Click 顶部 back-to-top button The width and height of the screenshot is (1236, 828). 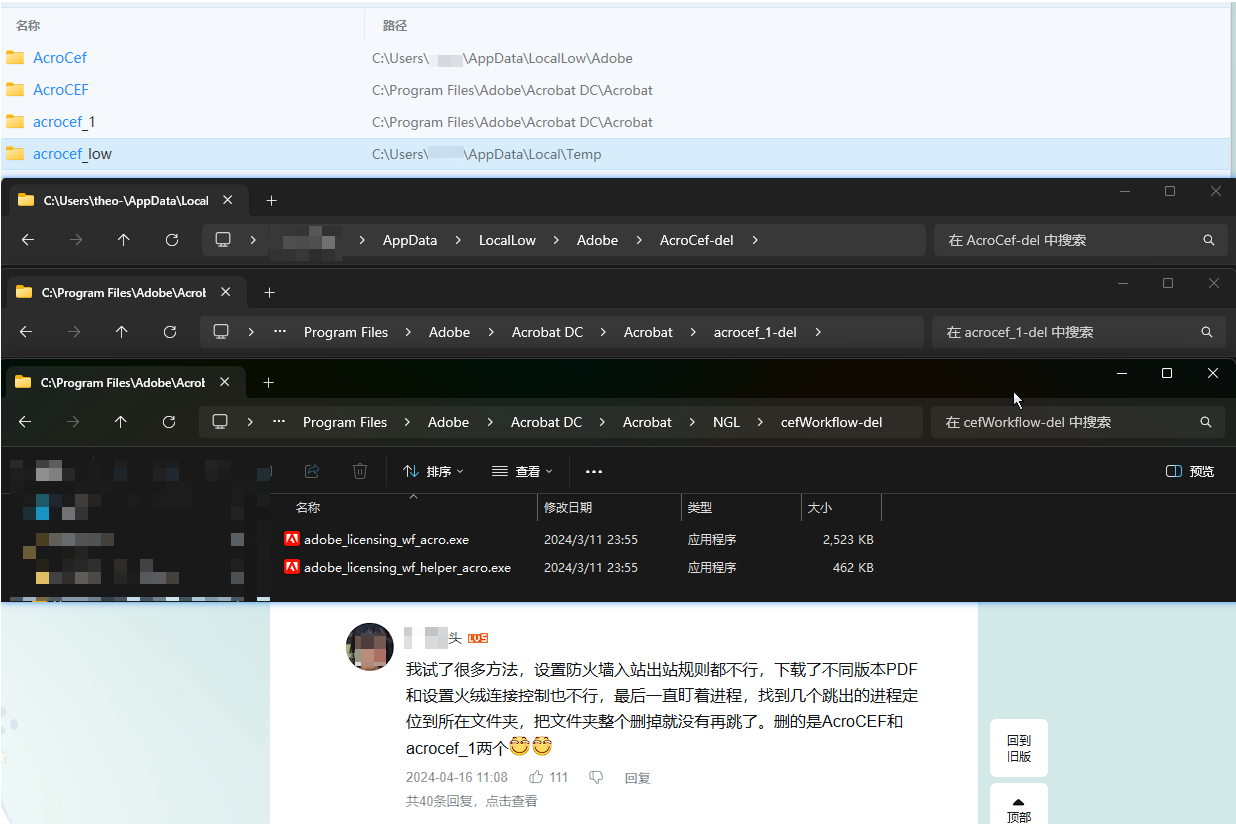(1019, 806)
